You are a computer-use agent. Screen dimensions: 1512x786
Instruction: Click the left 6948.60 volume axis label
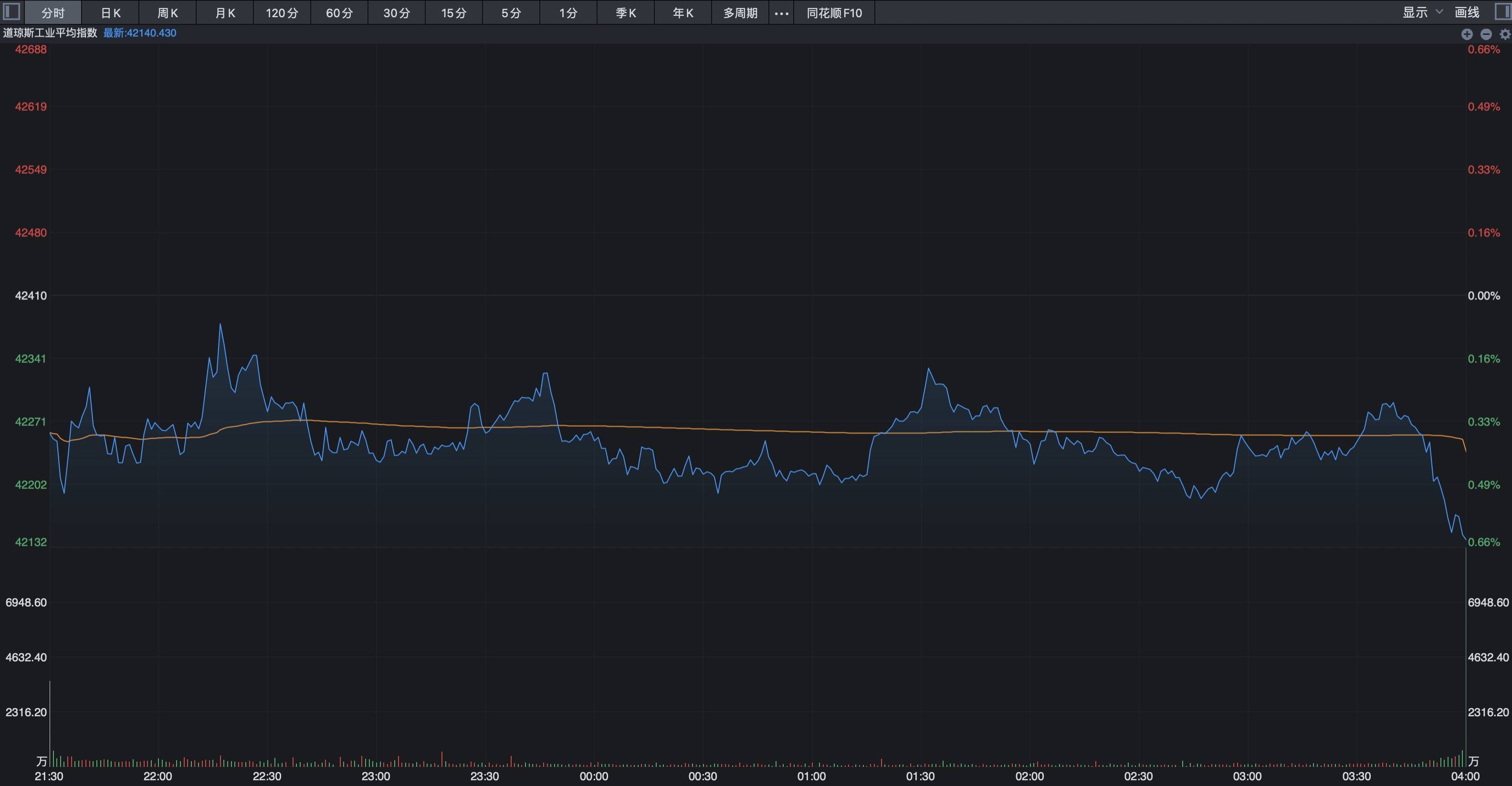26,602
